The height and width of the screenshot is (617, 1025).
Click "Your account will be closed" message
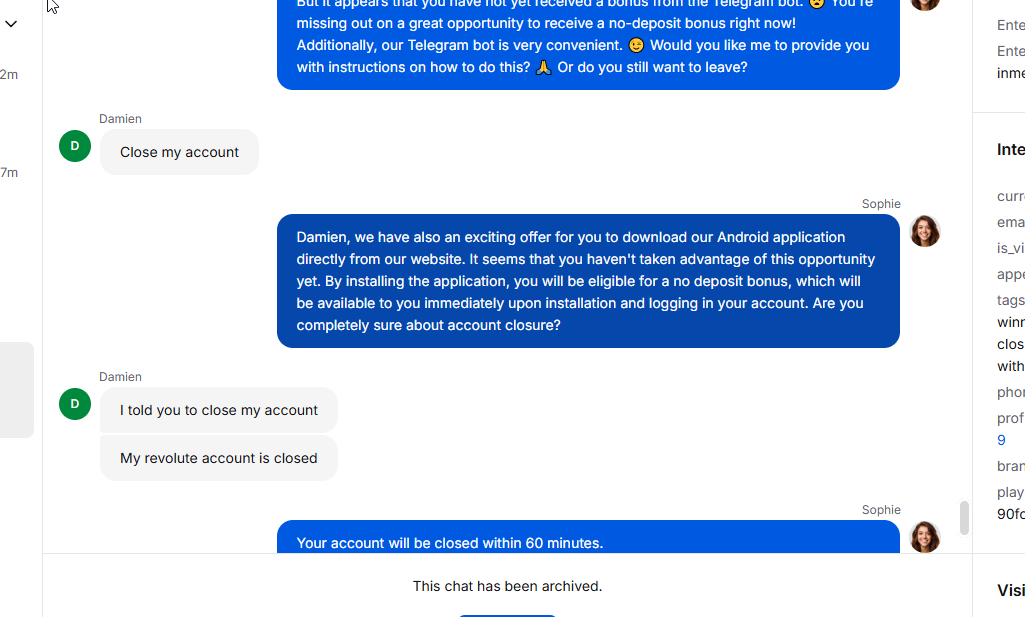[x=588, y=537]
